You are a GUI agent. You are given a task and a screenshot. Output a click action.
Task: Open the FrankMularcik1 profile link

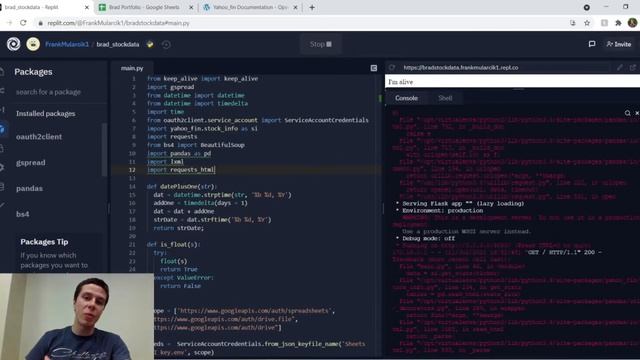pos(67,44)
